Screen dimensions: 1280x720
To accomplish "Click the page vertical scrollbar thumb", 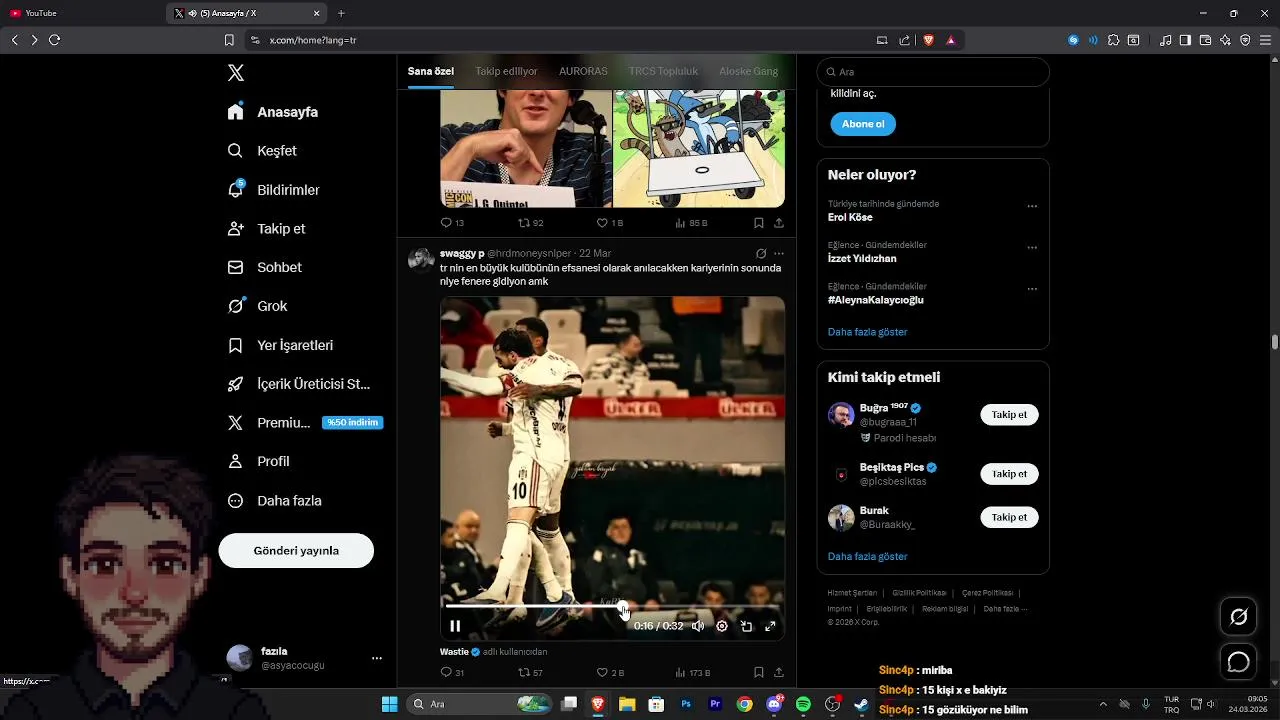I will pyautogui.click(x=1275, y=342).
